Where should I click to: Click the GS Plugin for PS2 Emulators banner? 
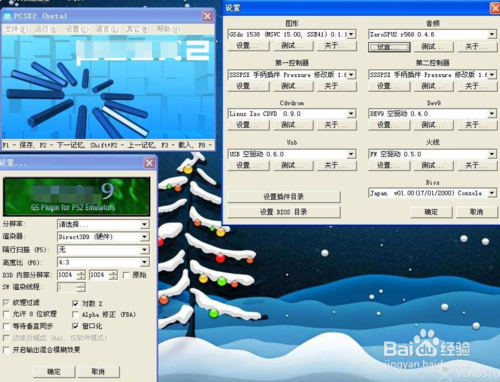click(76, 197)
